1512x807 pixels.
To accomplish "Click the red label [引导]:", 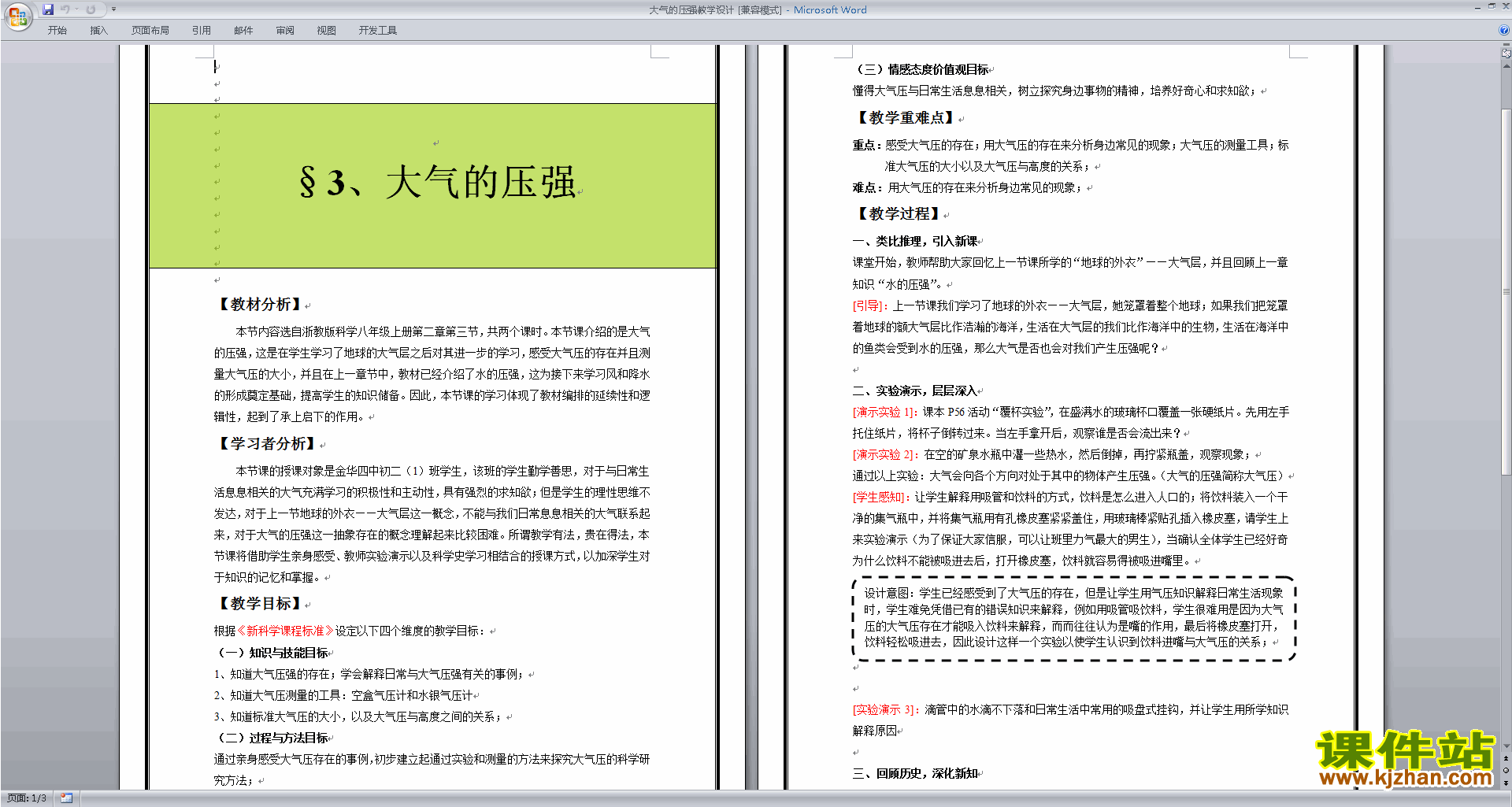I will pos(870,305).
